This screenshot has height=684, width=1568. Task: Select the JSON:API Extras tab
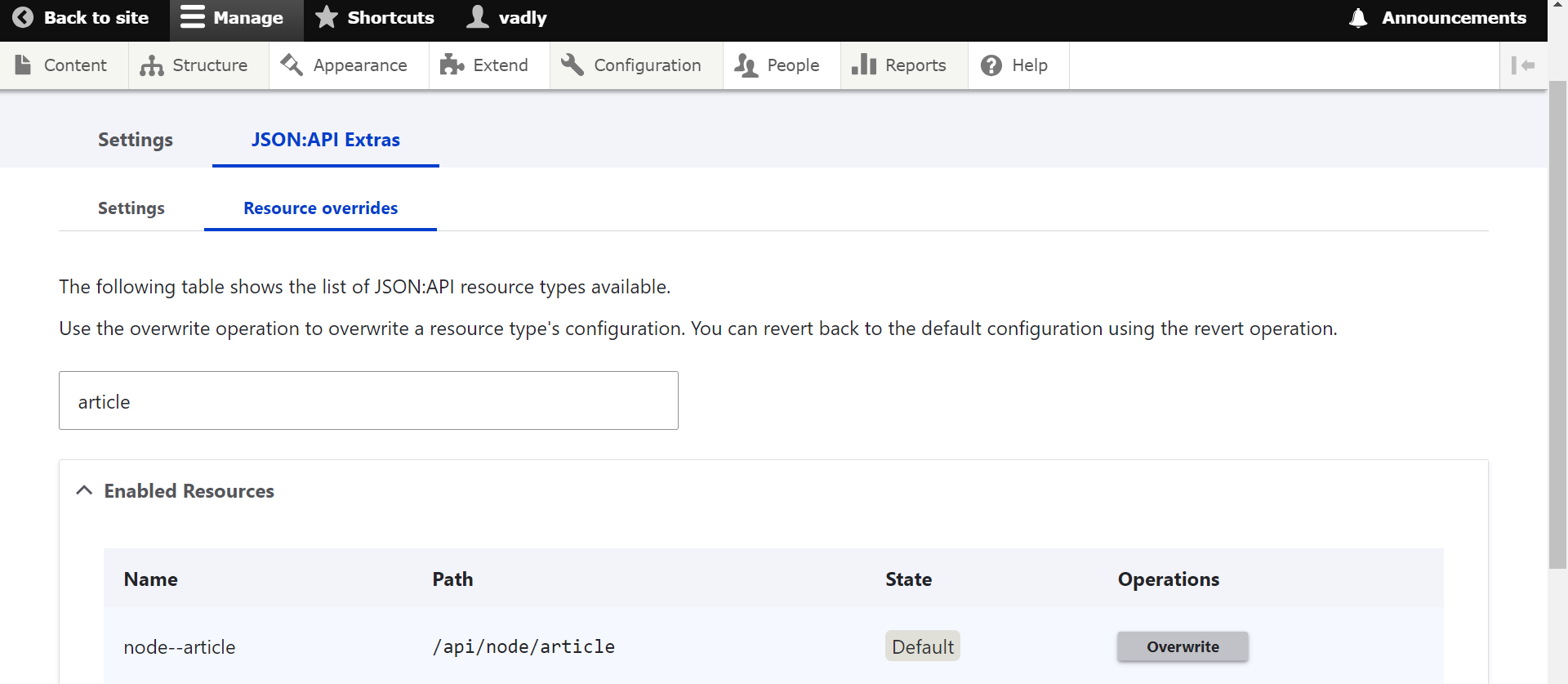point(325,140)
